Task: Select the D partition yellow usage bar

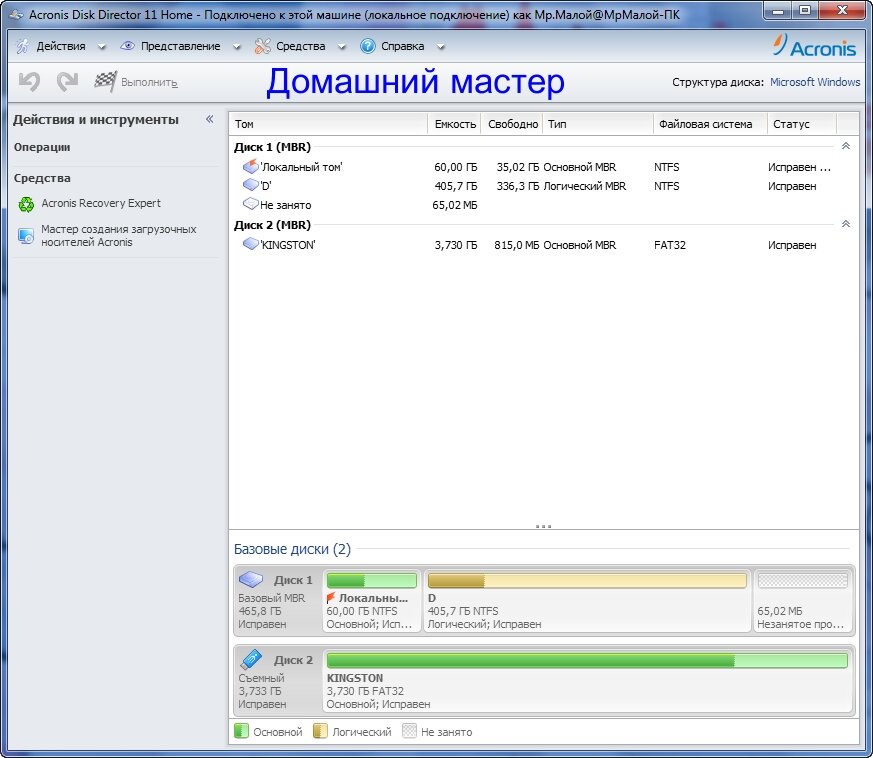Action: tap(587, 580)
